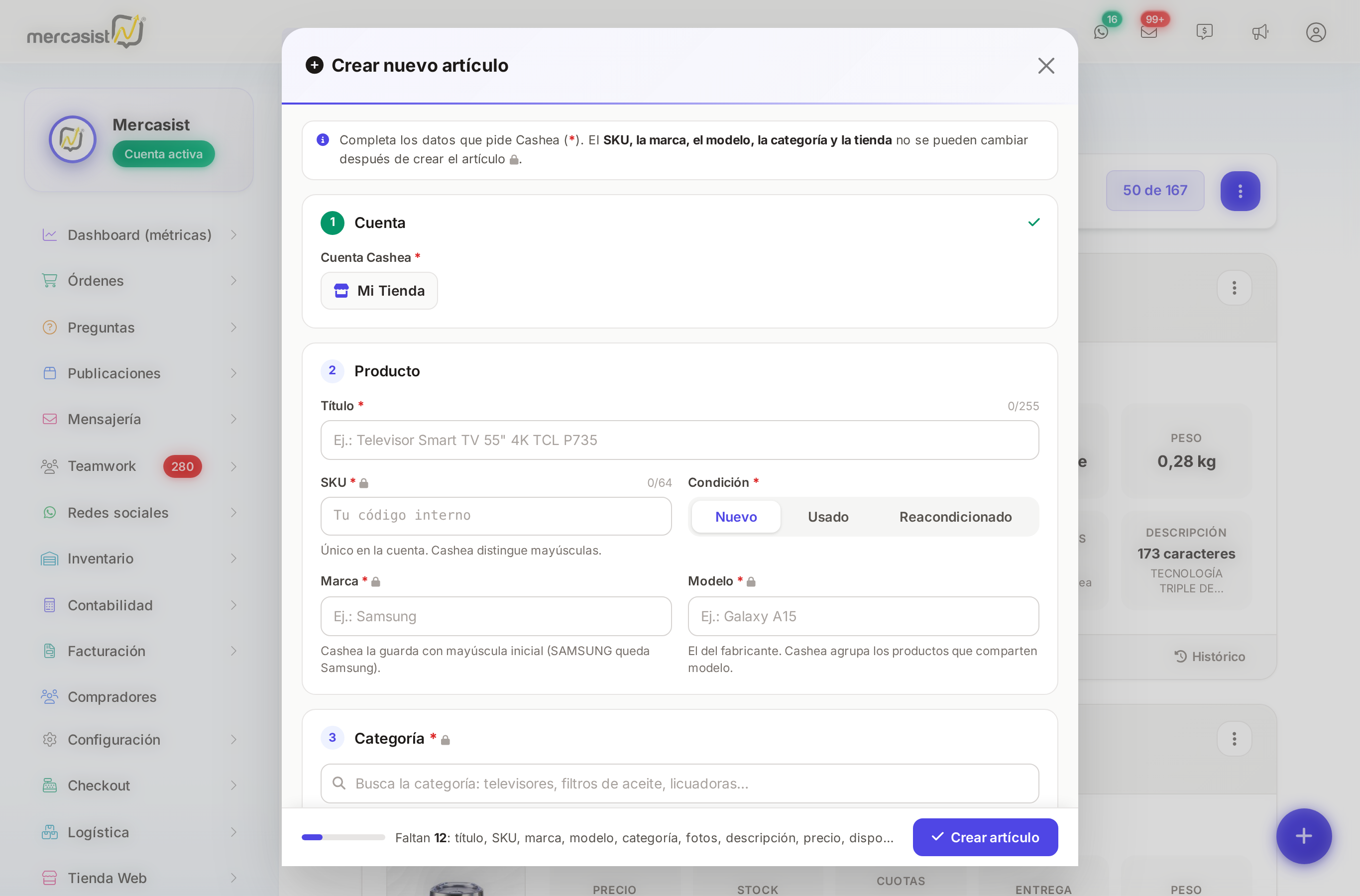Click the 50 de 167 counter button
The height and width of the screenshot is (896, 1360).
1155,190
